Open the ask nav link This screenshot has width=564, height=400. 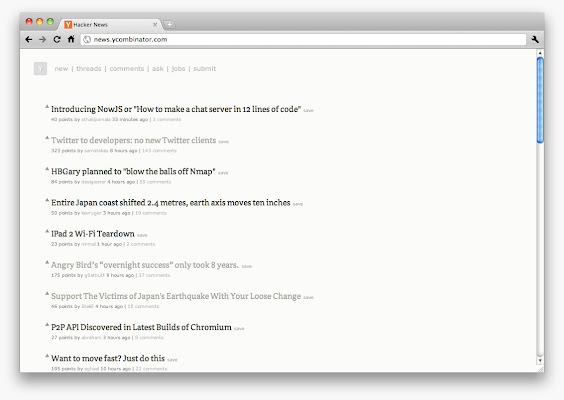click(158, 69)
